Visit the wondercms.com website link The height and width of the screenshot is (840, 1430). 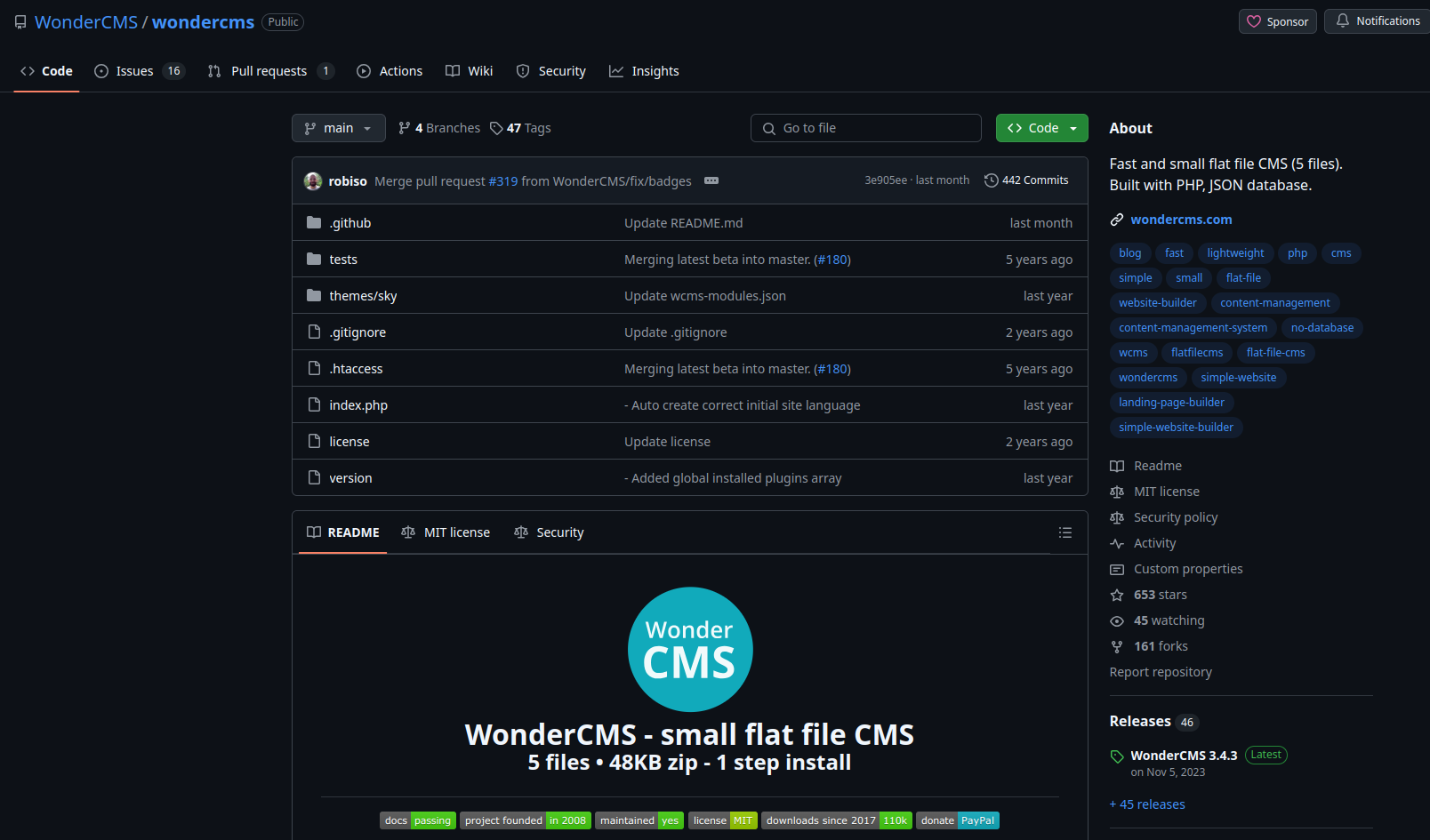click(1181, 220)
